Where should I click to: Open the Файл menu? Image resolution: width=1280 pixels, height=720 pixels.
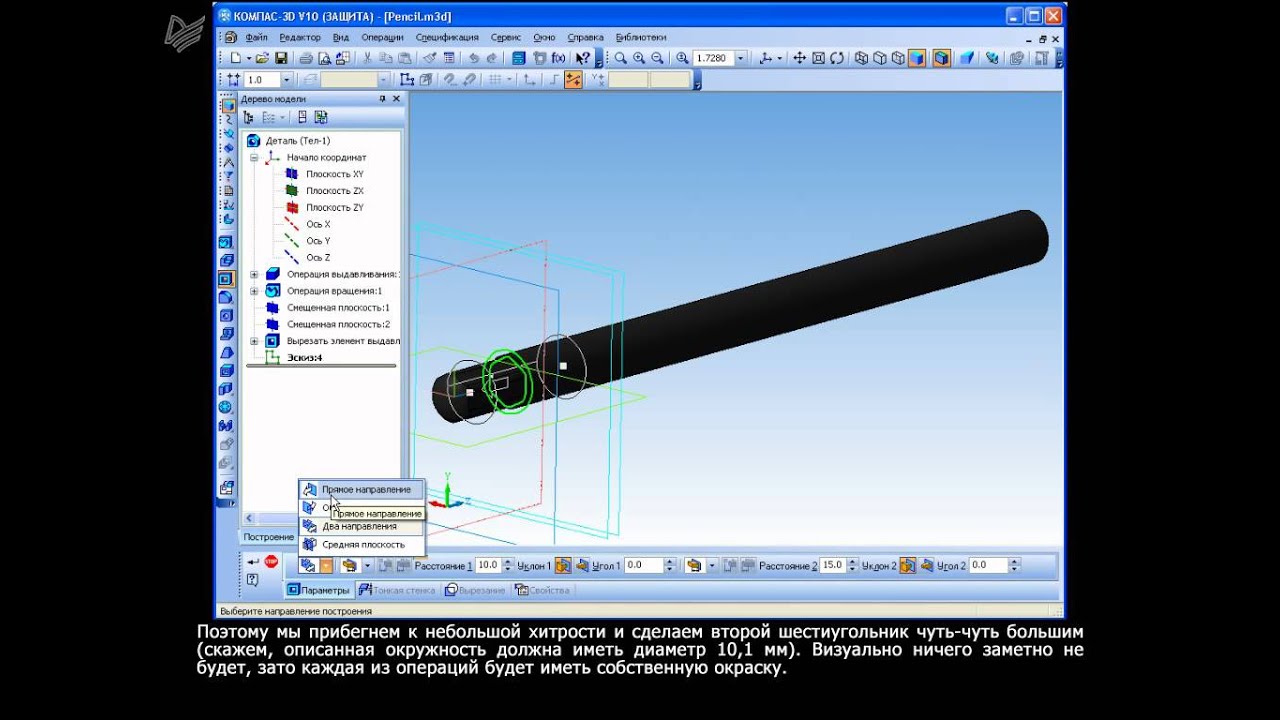pyautogui.click(x=256, y=37)
